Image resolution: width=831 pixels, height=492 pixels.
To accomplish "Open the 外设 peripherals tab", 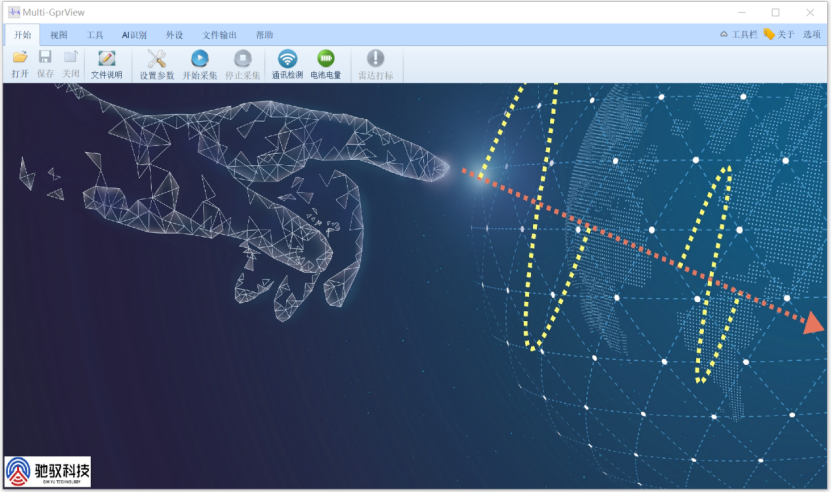I will (174, 35).
